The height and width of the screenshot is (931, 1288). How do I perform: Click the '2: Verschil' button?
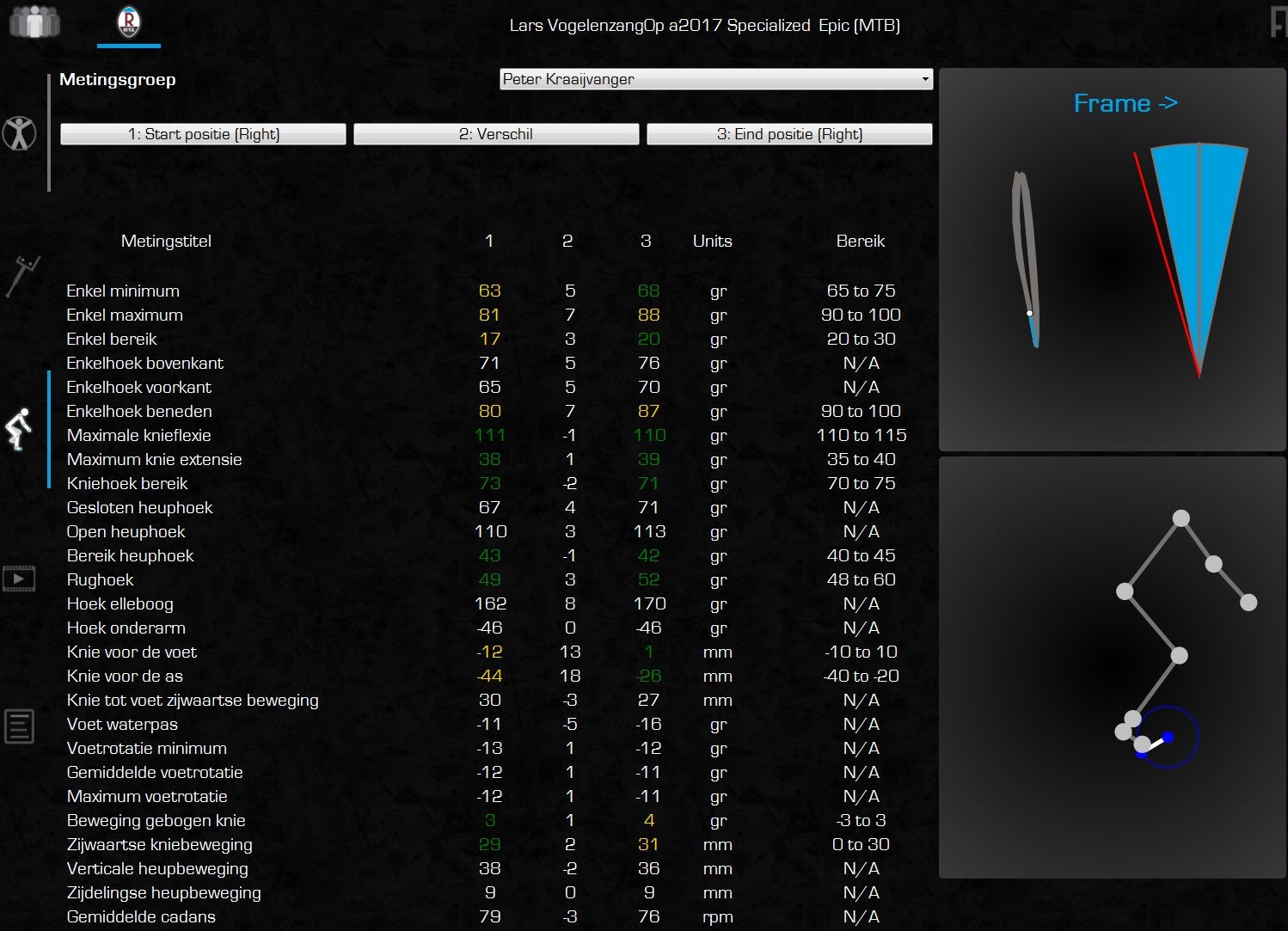(496, 134)
